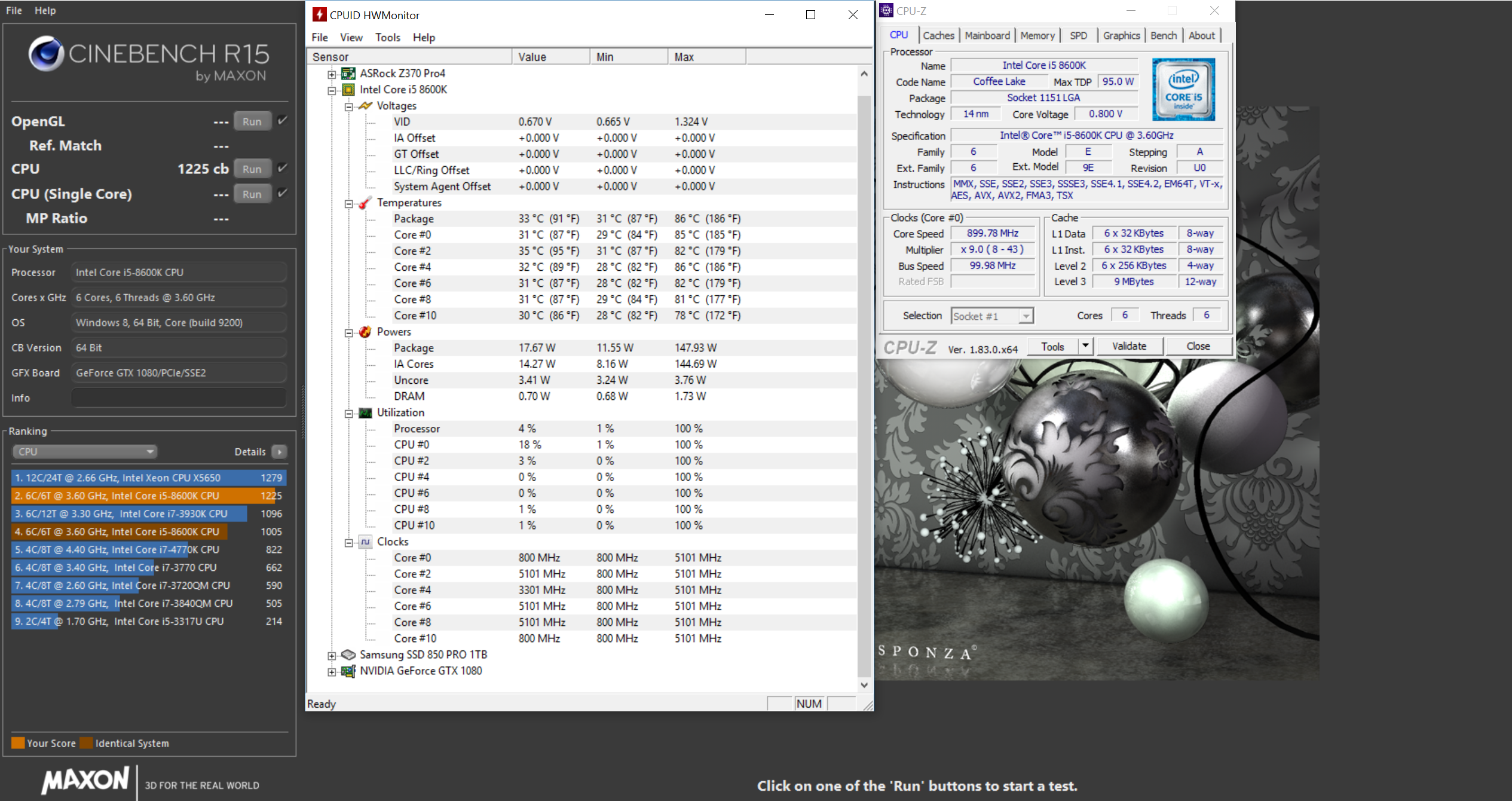The height and width of the screenshot is (801, 1512).
Task: Open Cinebench Help menu
Action: point(45,10)
